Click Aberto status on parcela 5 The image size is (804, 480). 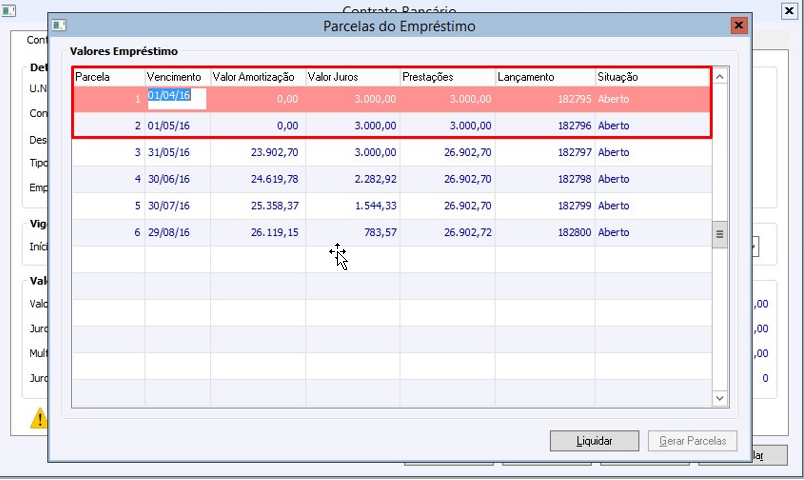pyautogui.click(x=613, y=206)
